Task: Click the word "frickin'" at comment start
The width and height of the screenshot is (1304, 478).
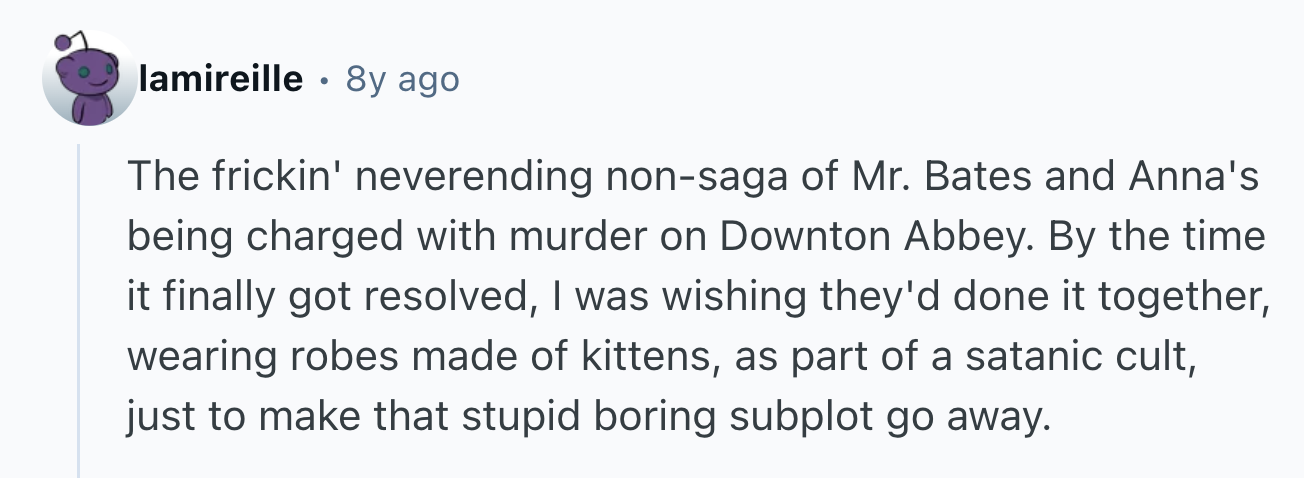Action: tap(258, 178)
